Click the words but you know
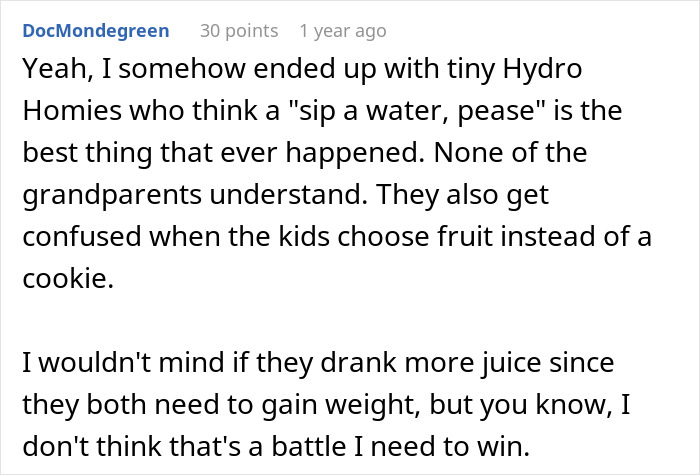Screen dimensions: 700x475 (x=521, y=405)
